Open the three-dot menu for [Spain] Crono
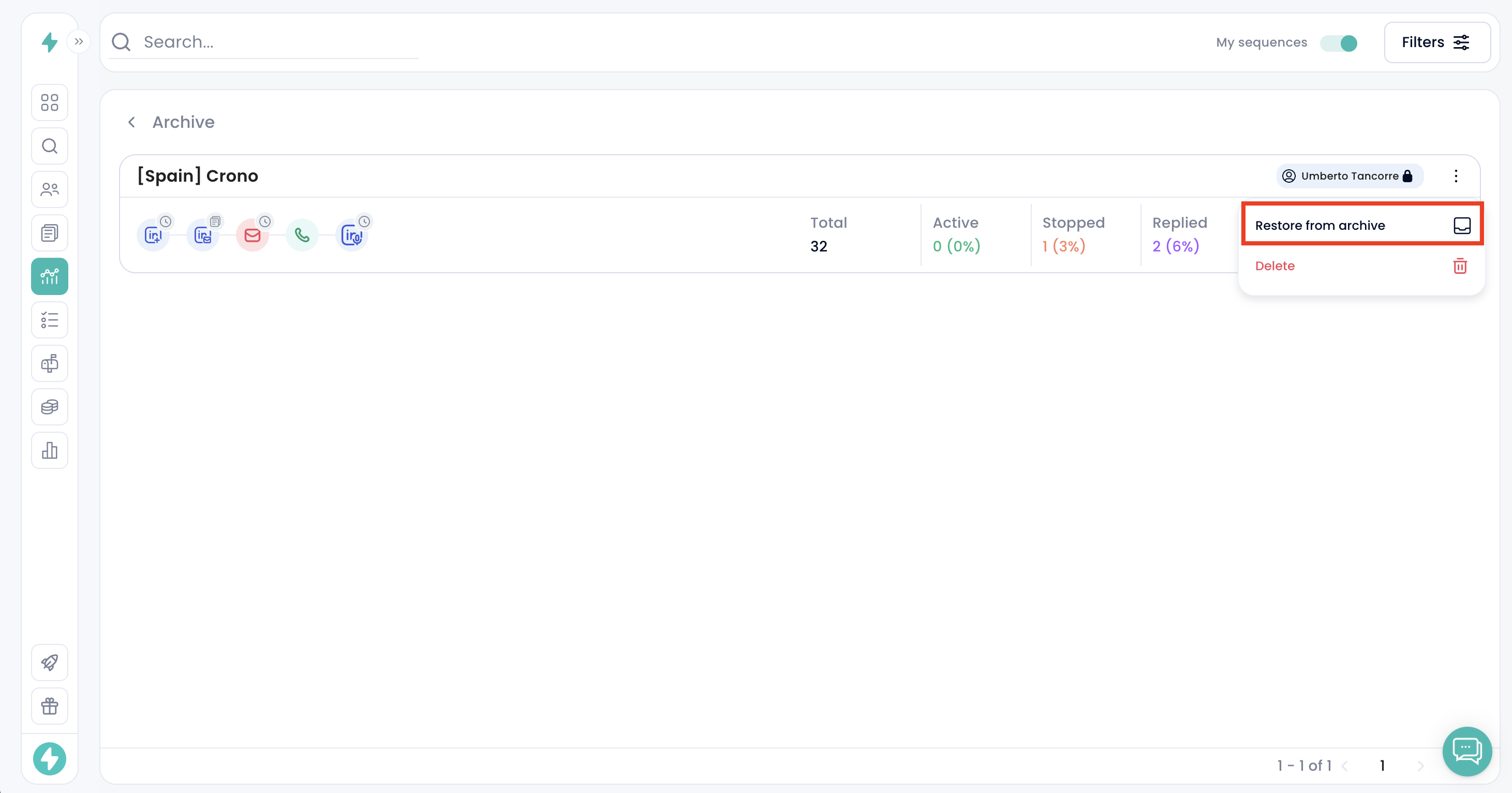This screenshot has width=1512, height=793. [x=1456, y=176]
